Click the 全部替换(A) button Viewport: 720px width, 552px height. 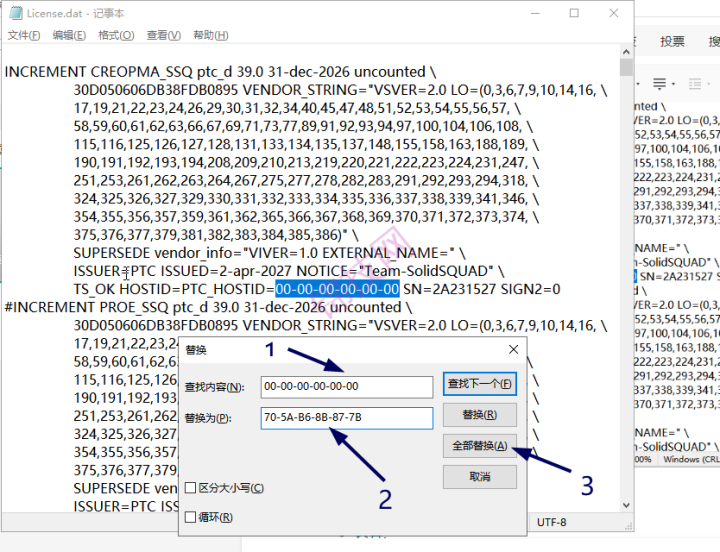pos(479,446)
